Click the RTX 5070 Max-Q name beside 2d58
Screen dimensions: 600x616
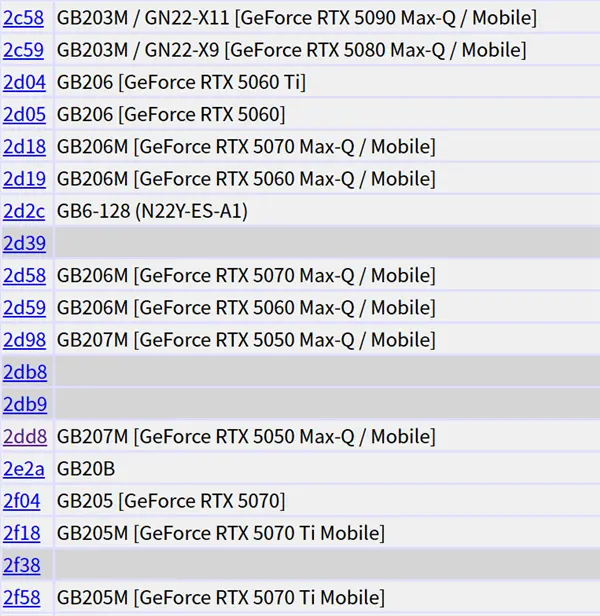(x=246, y=276)
